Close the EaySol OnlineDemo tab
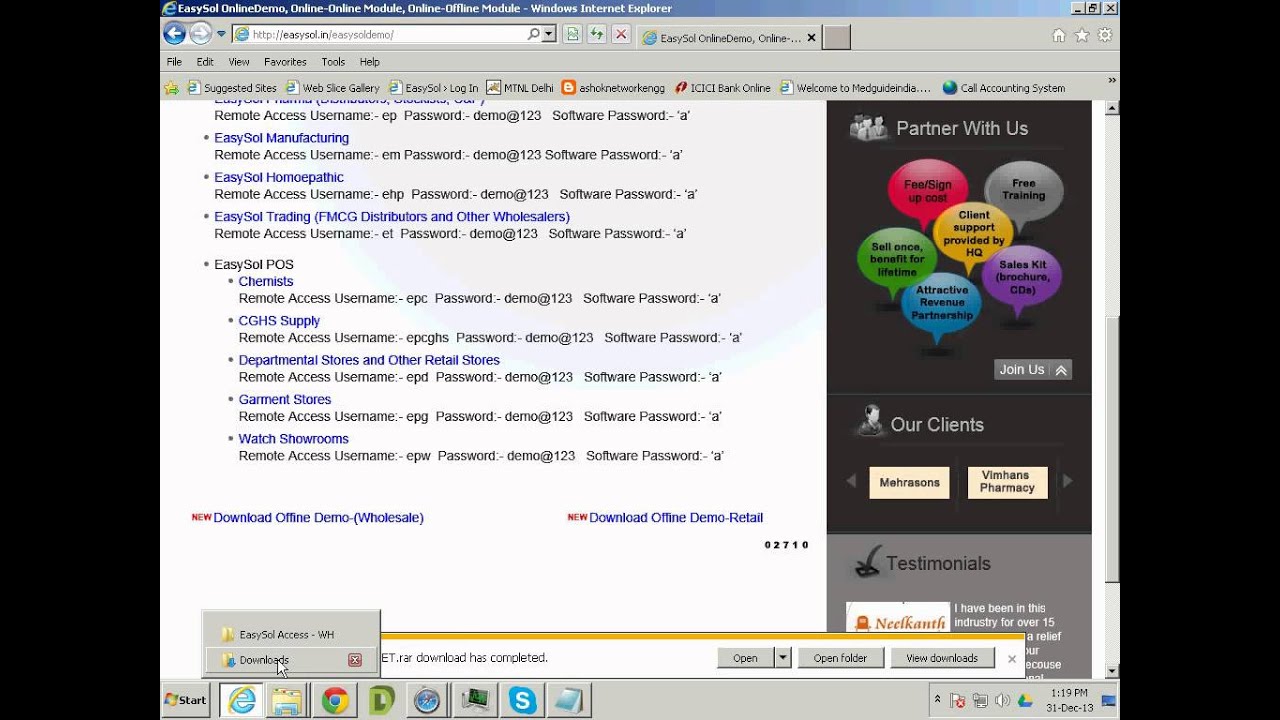 click(811, 38)
